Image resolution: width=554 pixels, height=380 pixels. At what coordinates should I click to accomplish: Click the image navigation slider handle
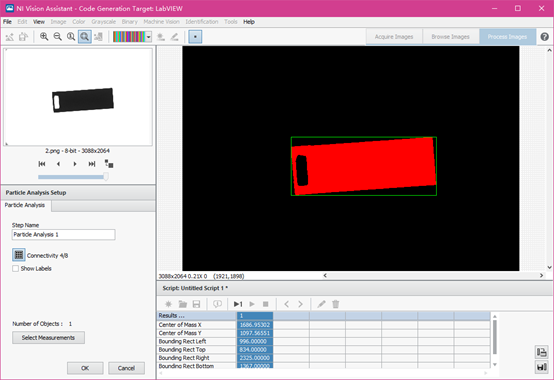(x=105, y=176)
